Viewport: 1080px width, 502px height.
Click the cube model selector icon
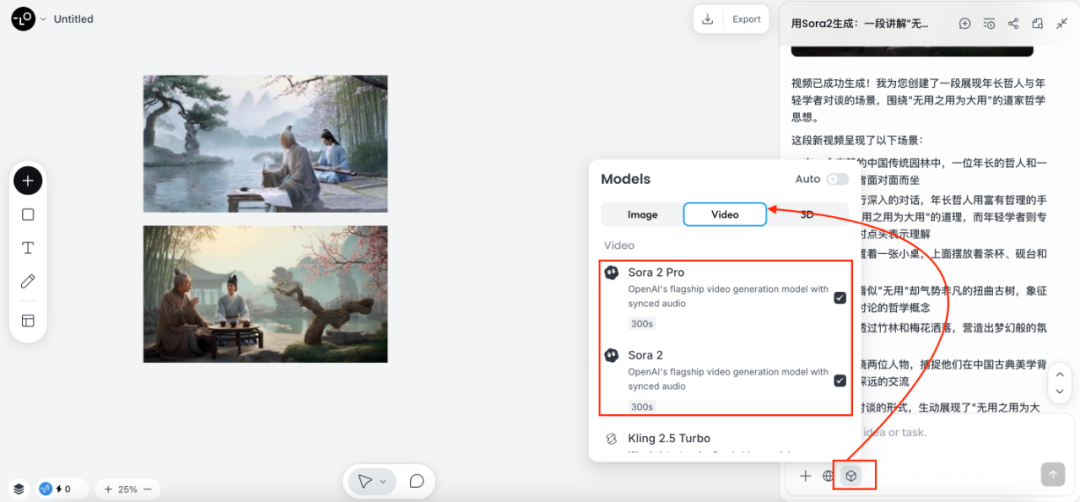pyautogui.click(x=851, y=475)
